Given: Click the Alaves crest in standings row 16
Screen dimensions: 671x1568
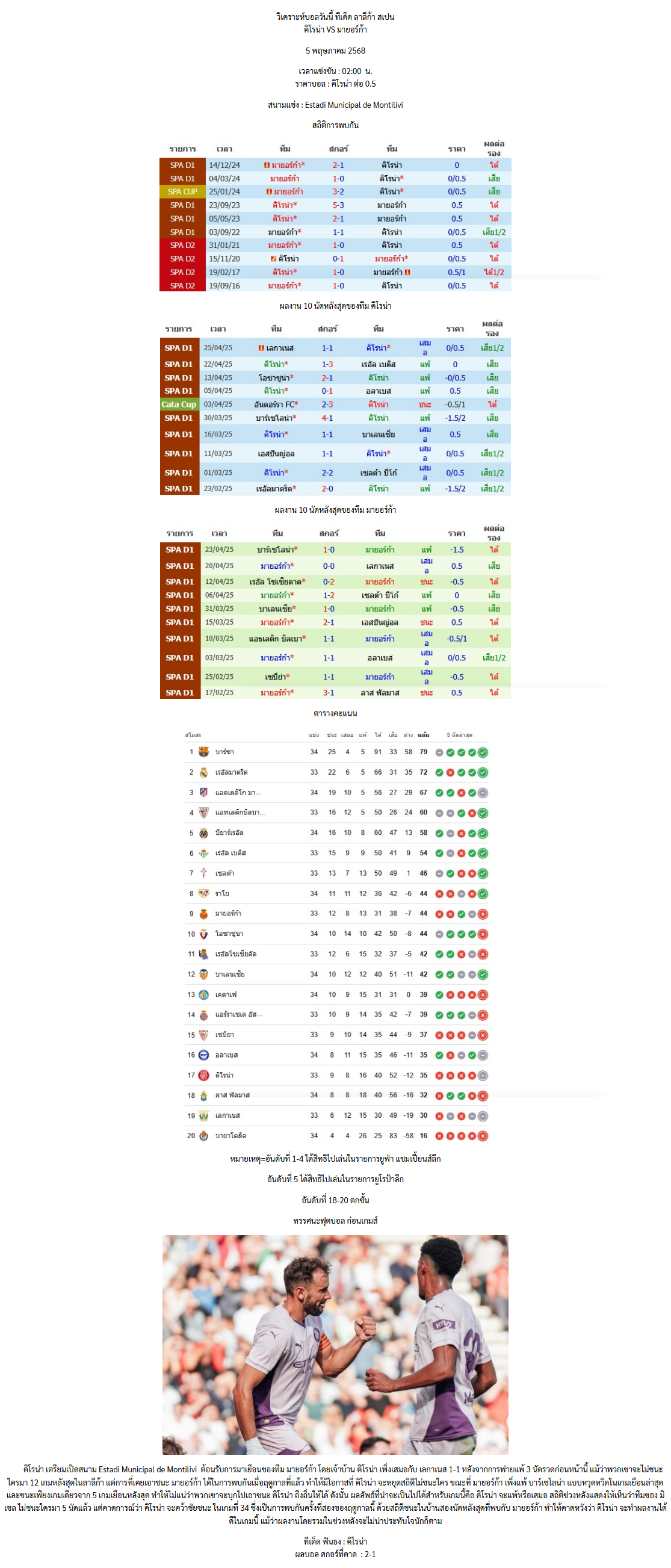Looking at the screenshot, I should coord(204,1055).
